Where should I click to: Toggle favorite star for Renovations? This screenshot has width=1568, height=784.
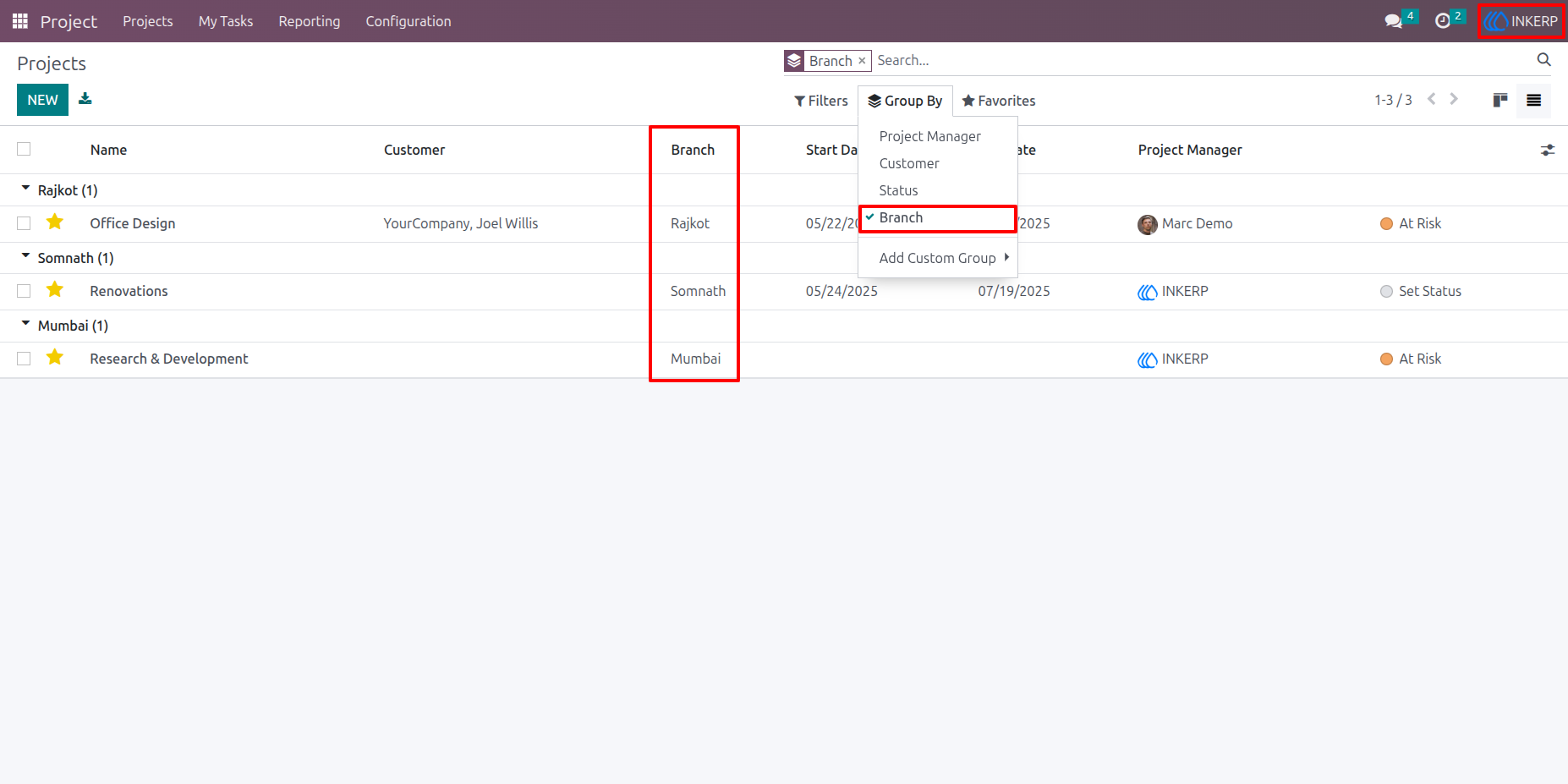[55, 290]
